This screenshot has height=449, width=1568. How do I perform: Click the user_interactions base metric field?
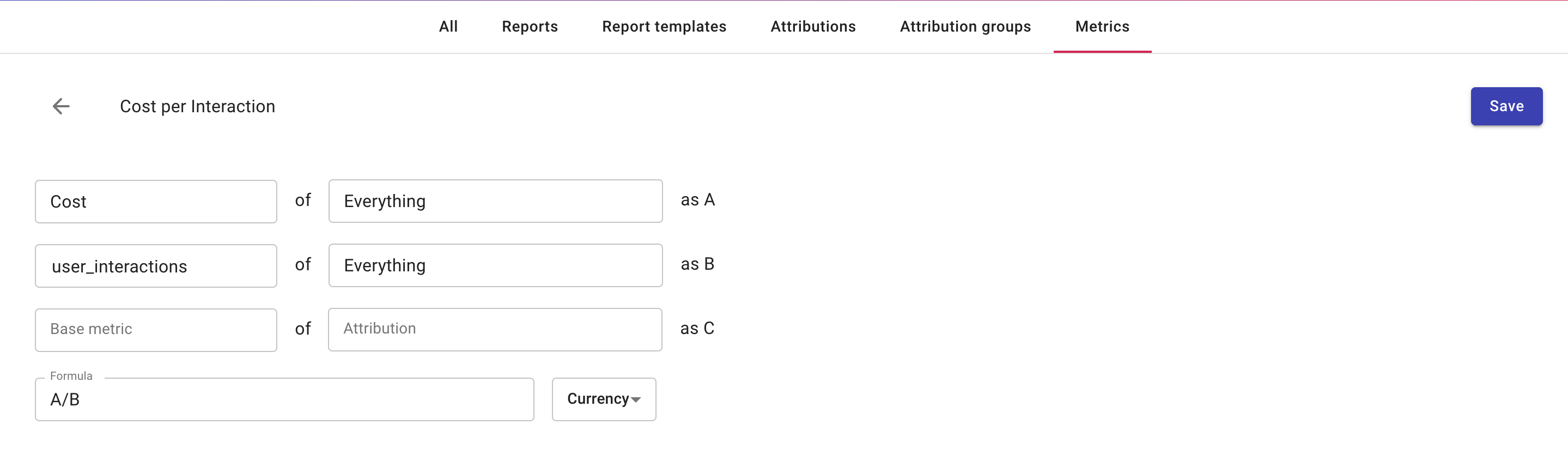(x=156, y=266)
